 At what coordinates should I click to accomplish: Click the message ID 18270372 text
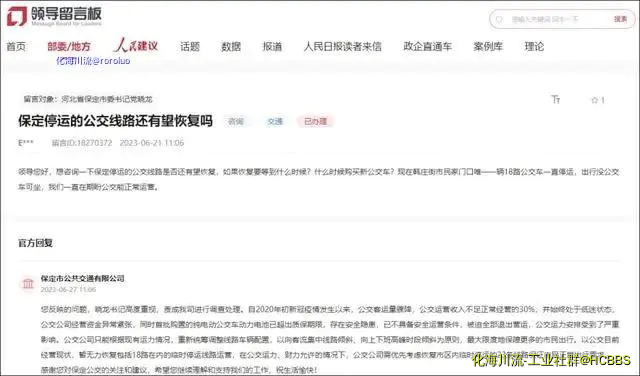tap(82, 143)
